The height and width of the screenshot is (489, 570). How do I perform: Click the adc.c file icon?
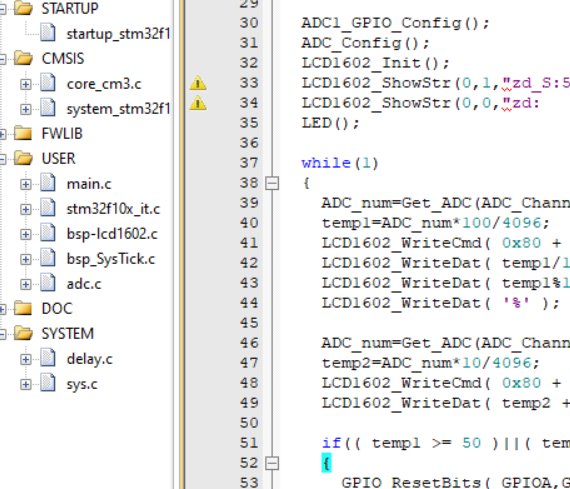48,283
